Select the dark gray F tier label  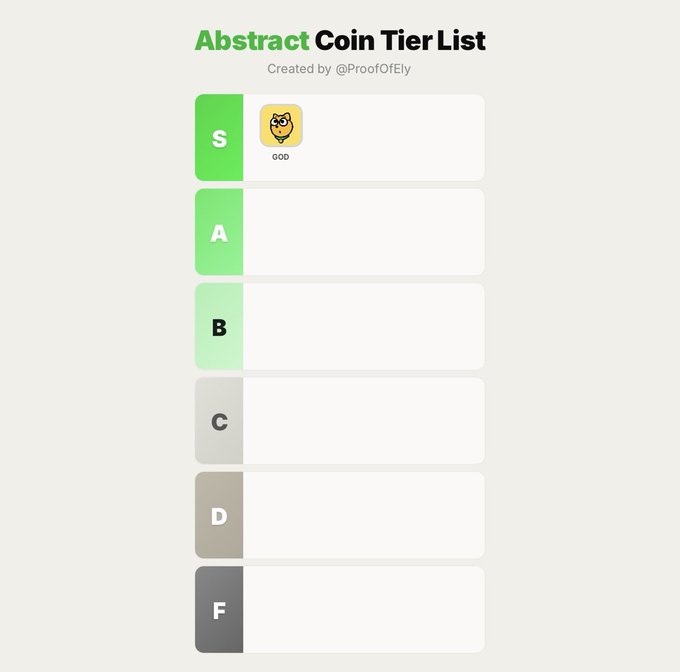pos(219,610)
